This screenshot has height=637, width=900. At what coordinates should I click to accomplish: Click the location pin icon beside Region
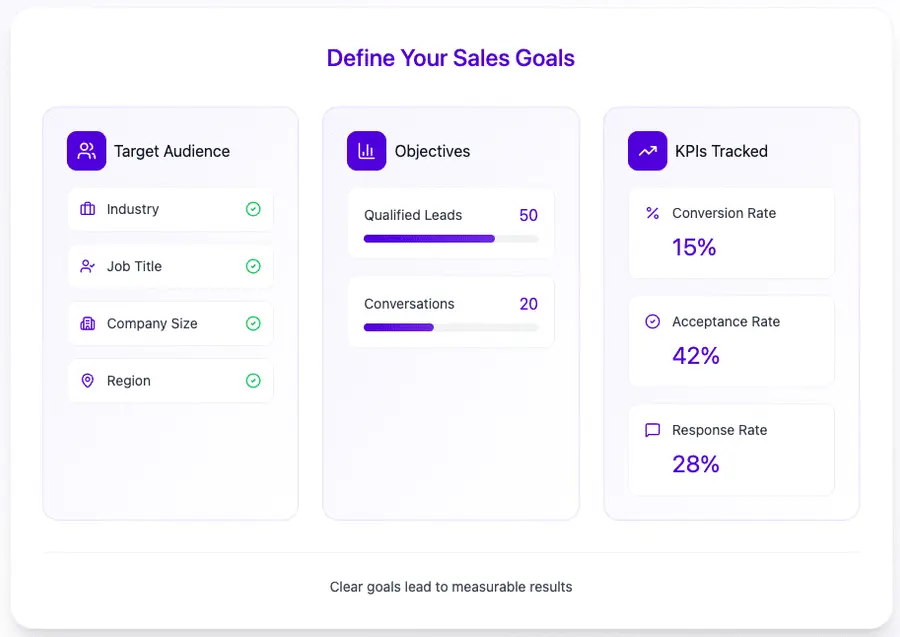(88, 380)
